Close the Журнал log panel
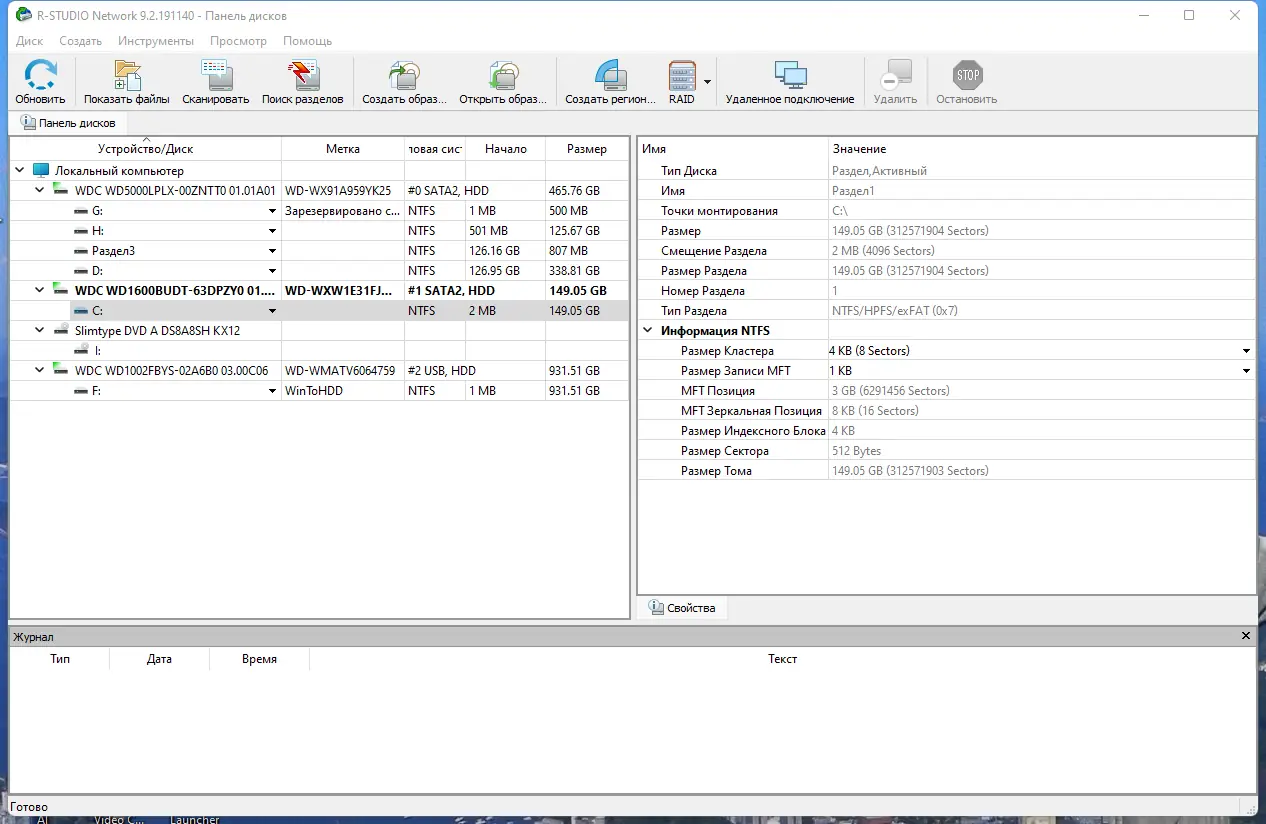Viewport: 1266px width, 824px height. [1245, 635]
